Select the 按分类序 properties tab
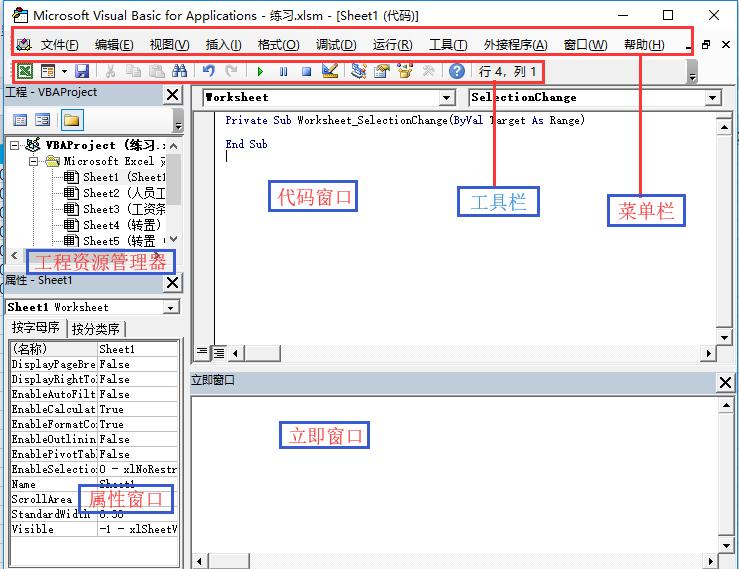Image resolution: width=739 pixels, height=569 pixels. (96, 329)
